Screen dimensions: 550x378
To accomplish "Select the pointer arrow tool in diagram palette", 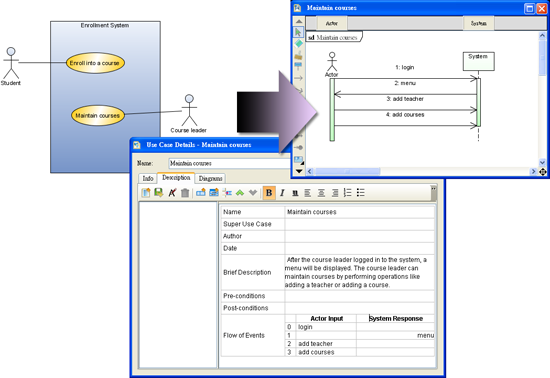I will click(298, 32).
